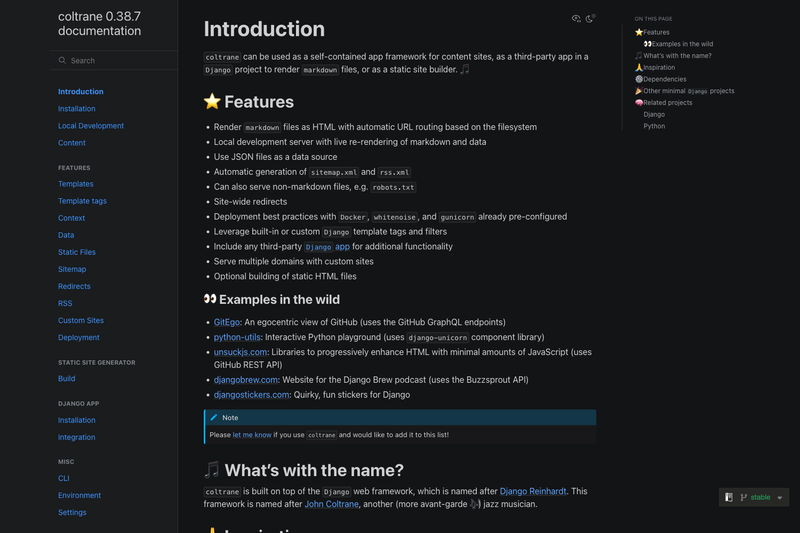The height and width of the screenshot is (533, 800).
Task: Open the djangobrew.com link
Action: (245, 380)
